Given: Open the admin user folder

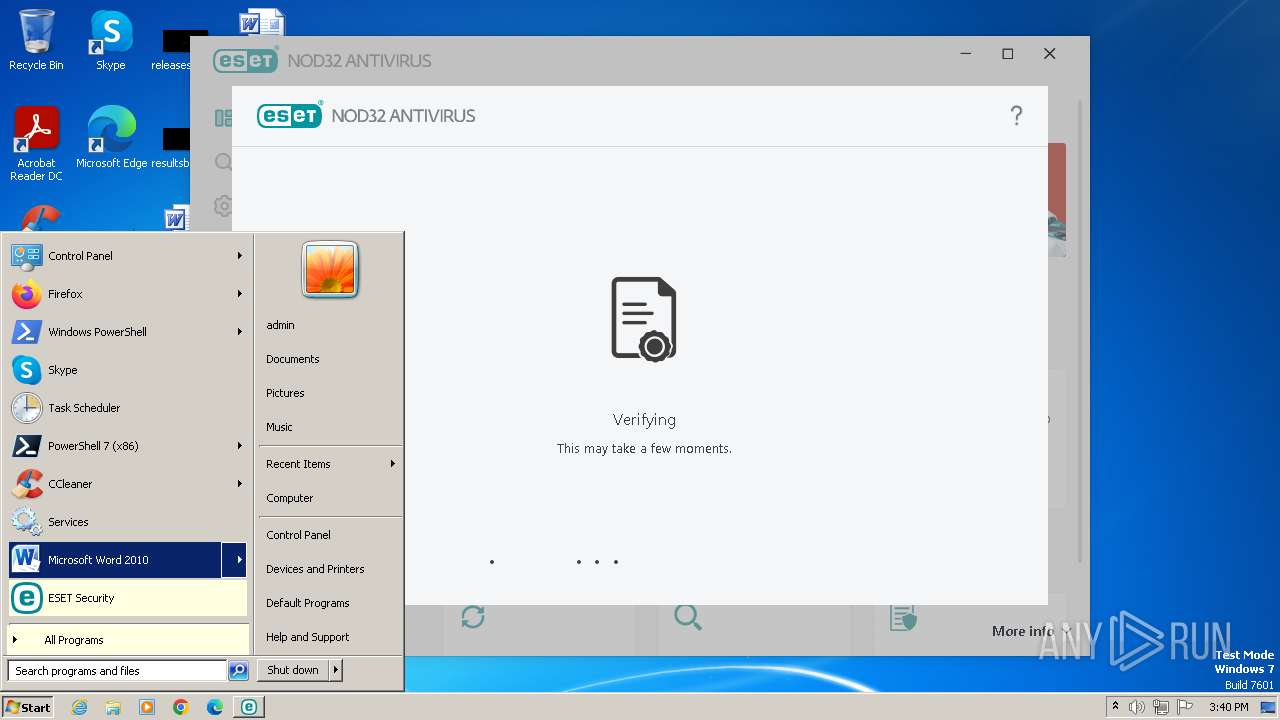Looking at the screenshot, I should pyautogui.click(x=330, y=325).
